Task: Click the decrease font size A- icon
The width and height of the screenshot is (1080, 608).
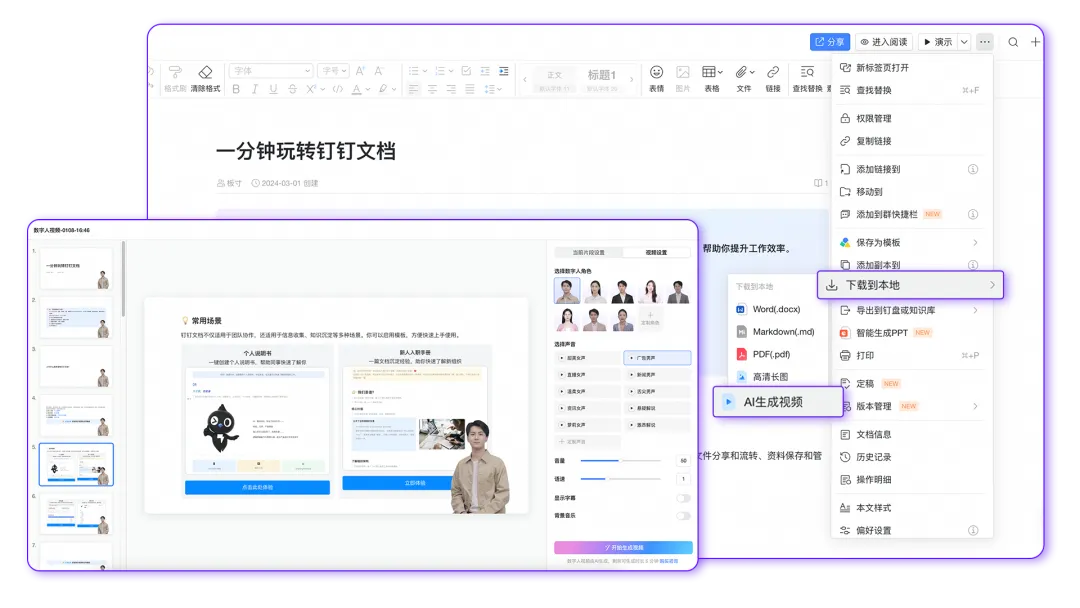Action: [379, 71]
